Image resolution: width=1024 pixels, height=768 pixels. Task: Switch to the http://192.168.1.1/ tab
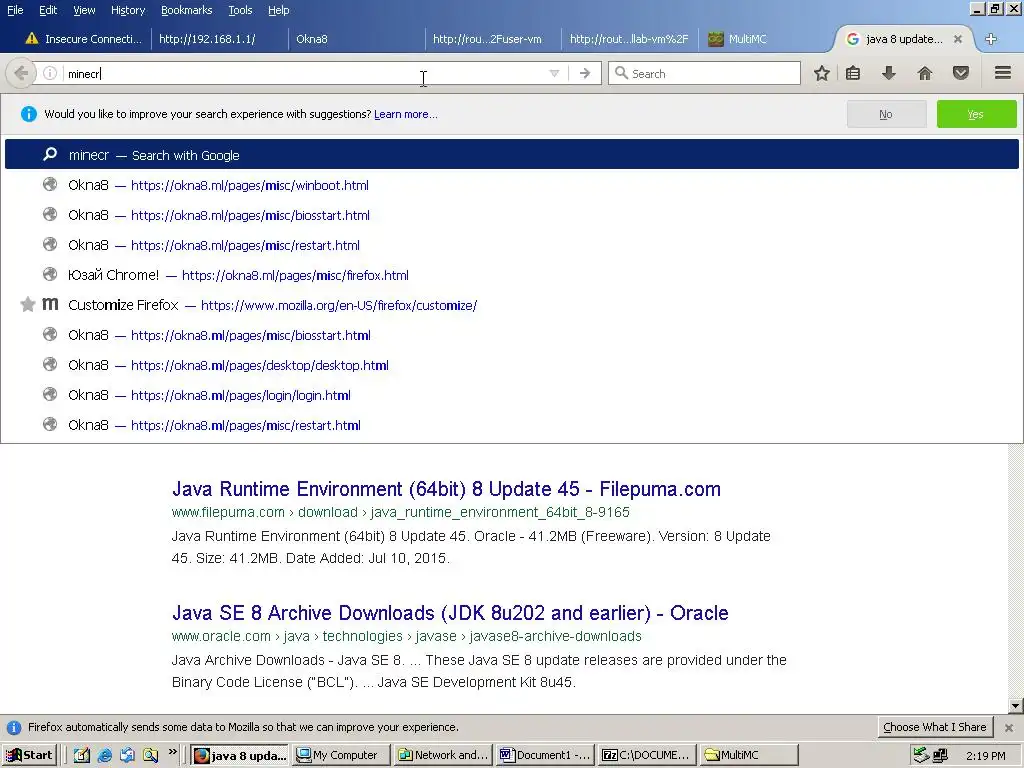219,39
